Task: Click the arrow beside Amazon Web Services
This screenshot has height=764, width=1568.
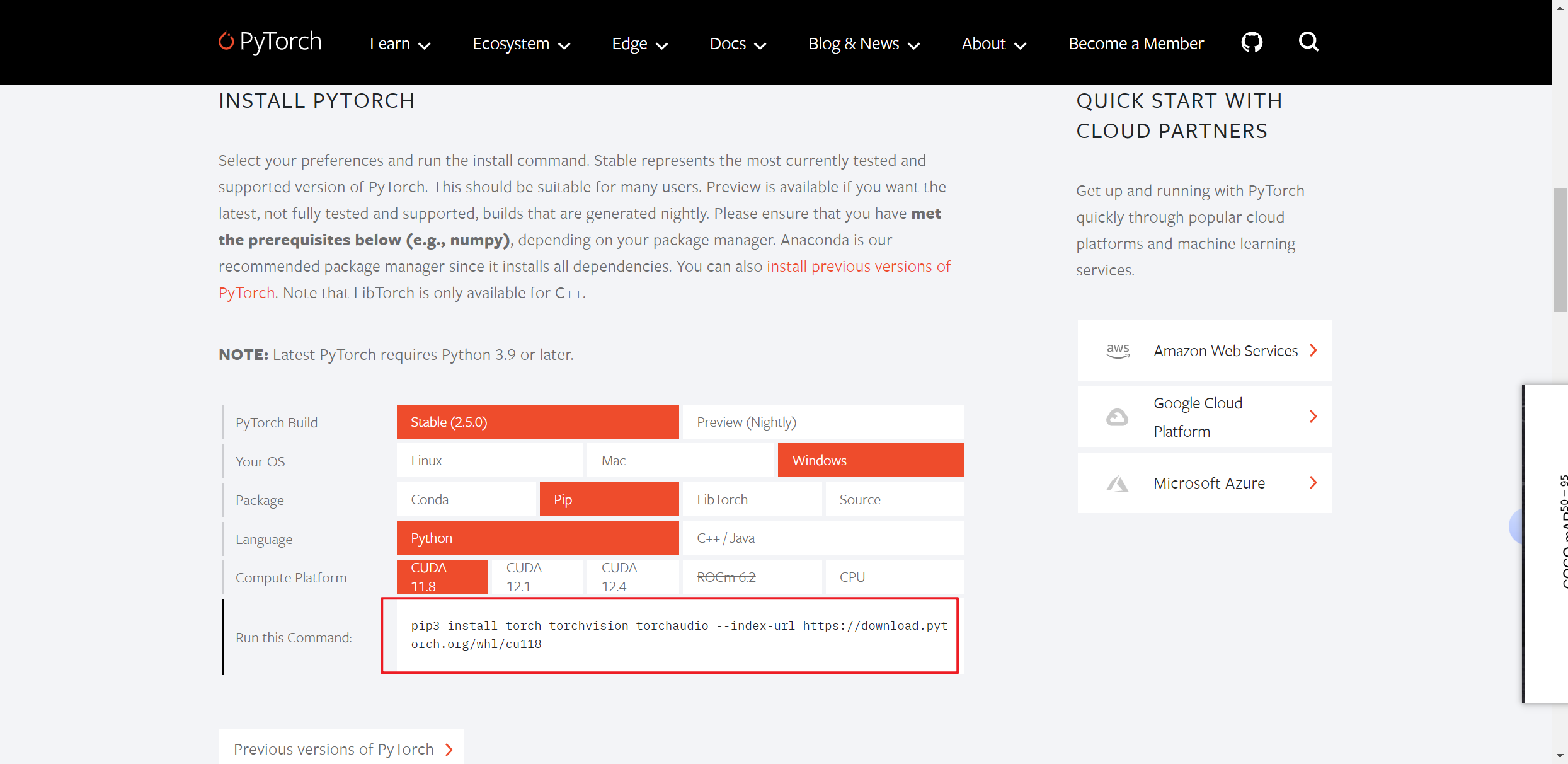Action: click(1313, 350)
